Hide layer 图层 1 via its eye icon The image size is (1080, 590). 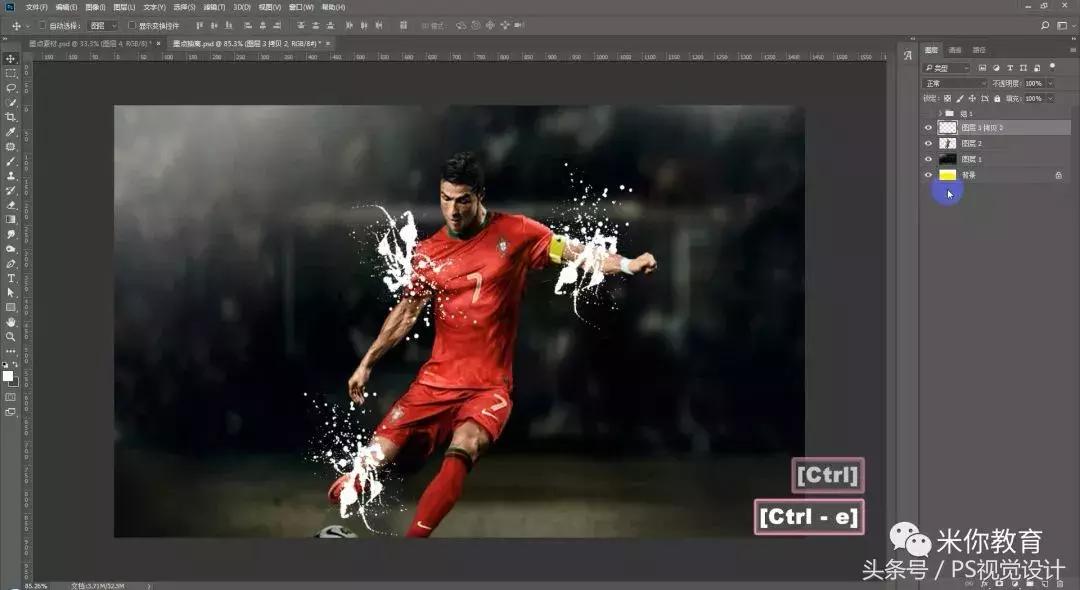[928, 159]
